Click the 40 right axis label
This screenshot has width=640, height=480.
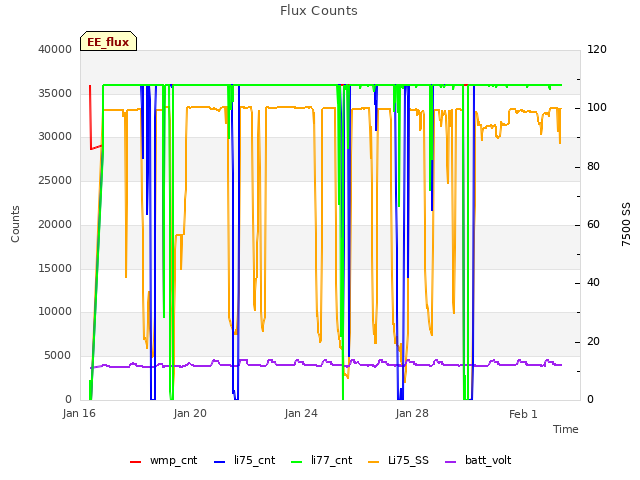click(593, 282)
